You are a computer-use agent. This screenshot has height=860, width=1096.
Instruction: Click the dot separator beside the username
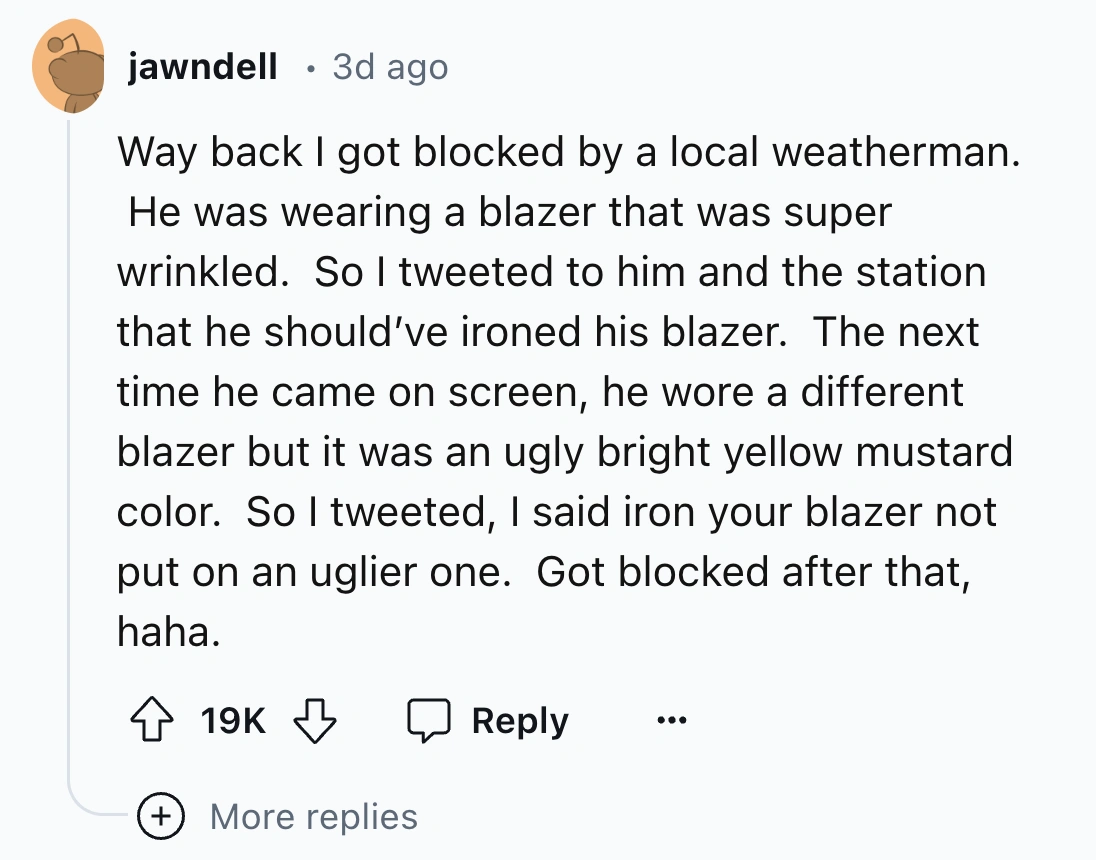tap(310, 69)
